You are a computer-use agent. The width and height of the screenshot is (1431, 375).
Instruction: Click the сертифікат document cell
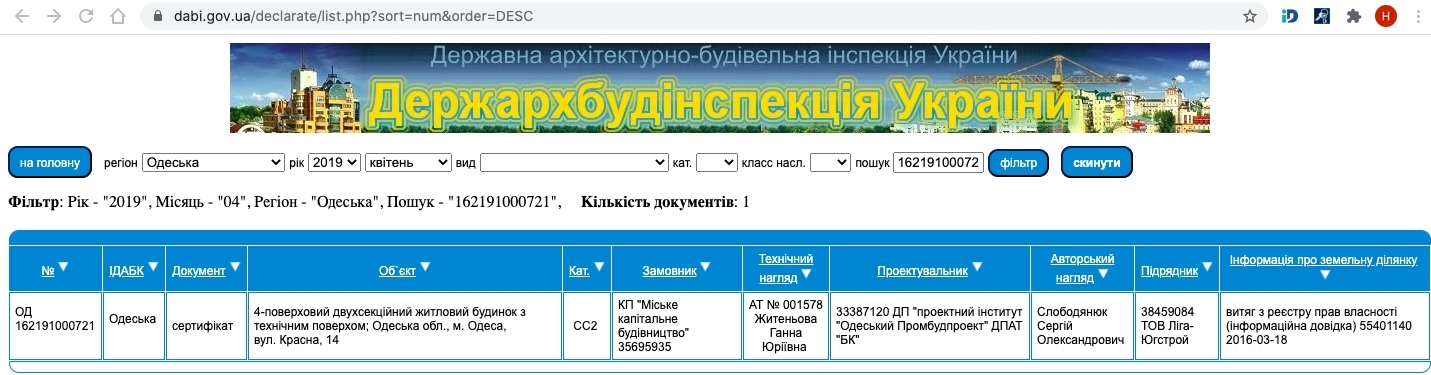click(x=206, y=326)
